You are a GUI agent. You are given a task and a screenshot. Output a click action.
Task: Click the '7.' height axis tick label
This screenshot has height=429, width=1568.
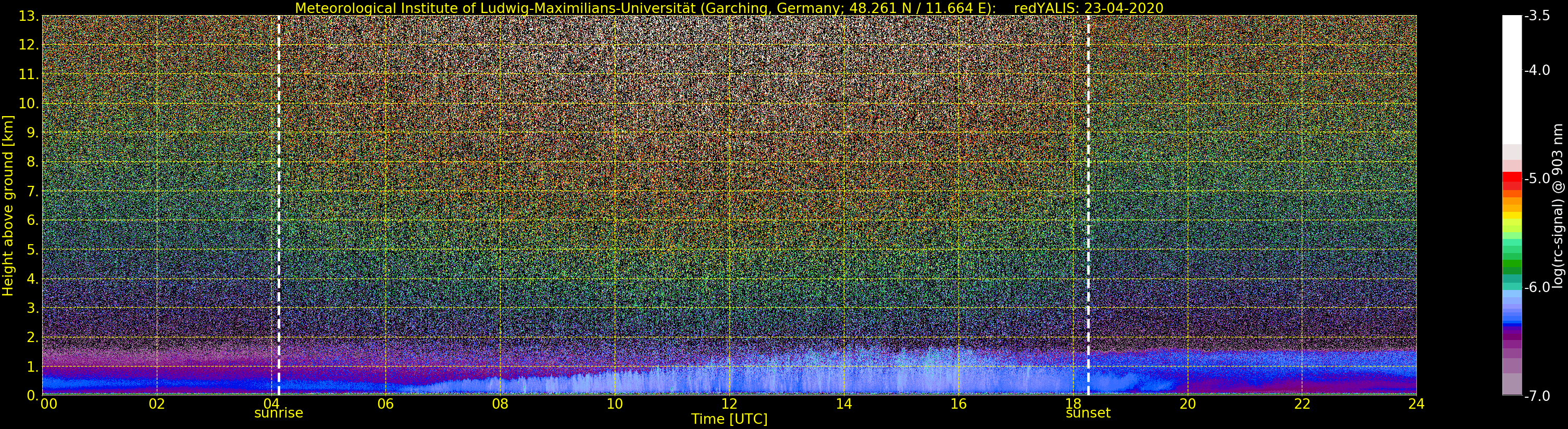[33, 191]
